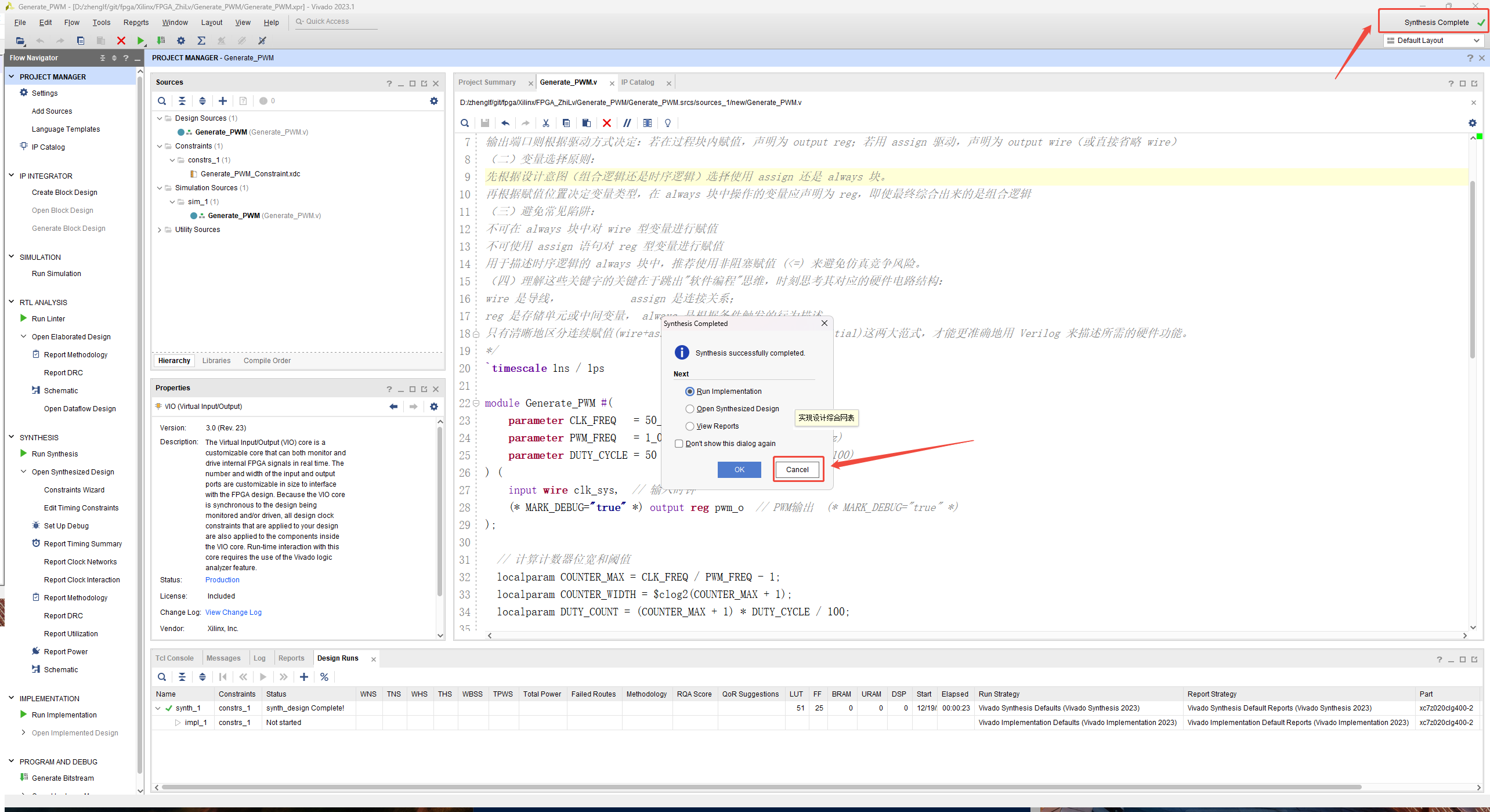1490x812 pixels.
Task: Select the Open Synthesized Design radio option
Action: (690, 409)
